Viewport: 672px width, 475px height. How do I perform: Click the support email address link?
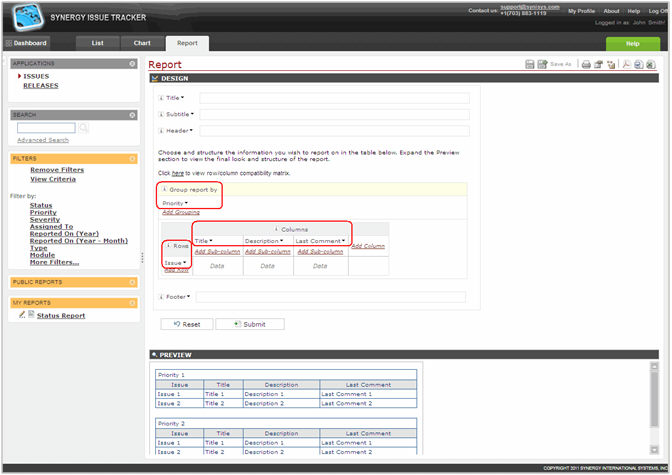pyautogui.click(x=530, y=7)
